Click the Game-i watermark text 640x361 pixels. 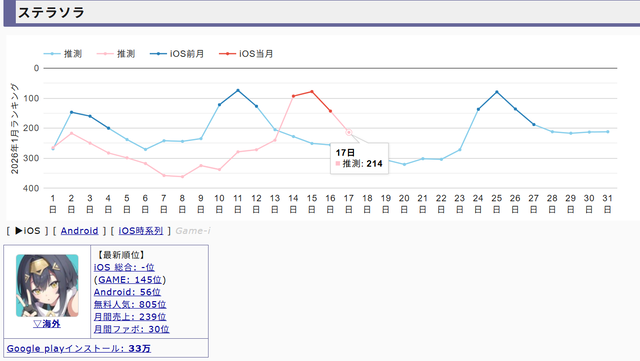pos(193,231)
